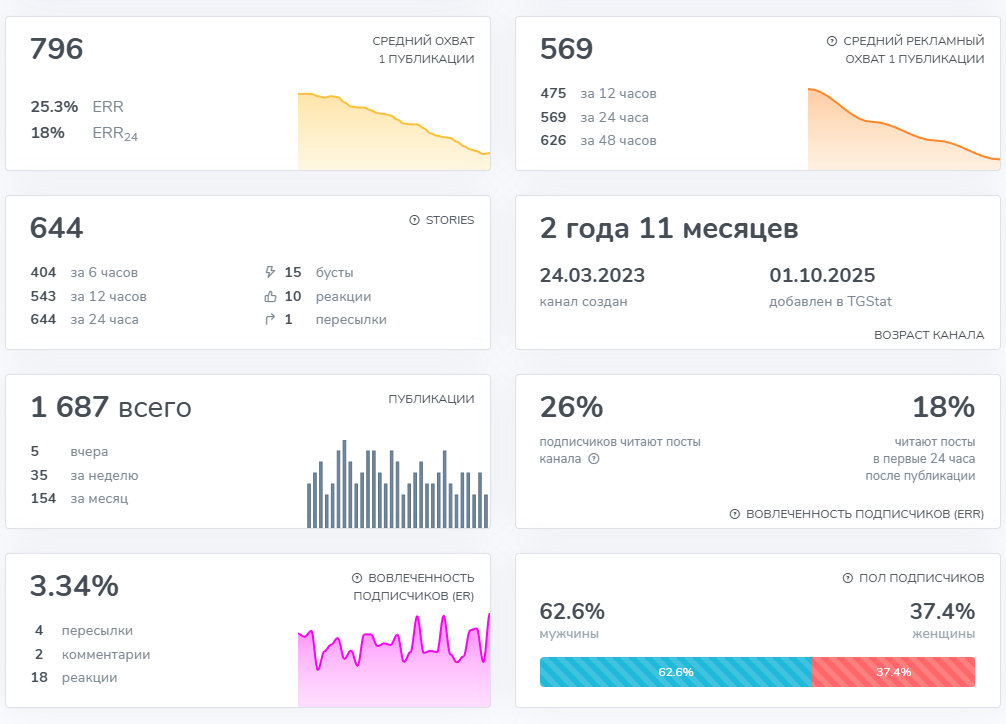Click the возраст канала label
Image resolution: width=1006 pixels, height=724 pixels.
tap(929, 335)
